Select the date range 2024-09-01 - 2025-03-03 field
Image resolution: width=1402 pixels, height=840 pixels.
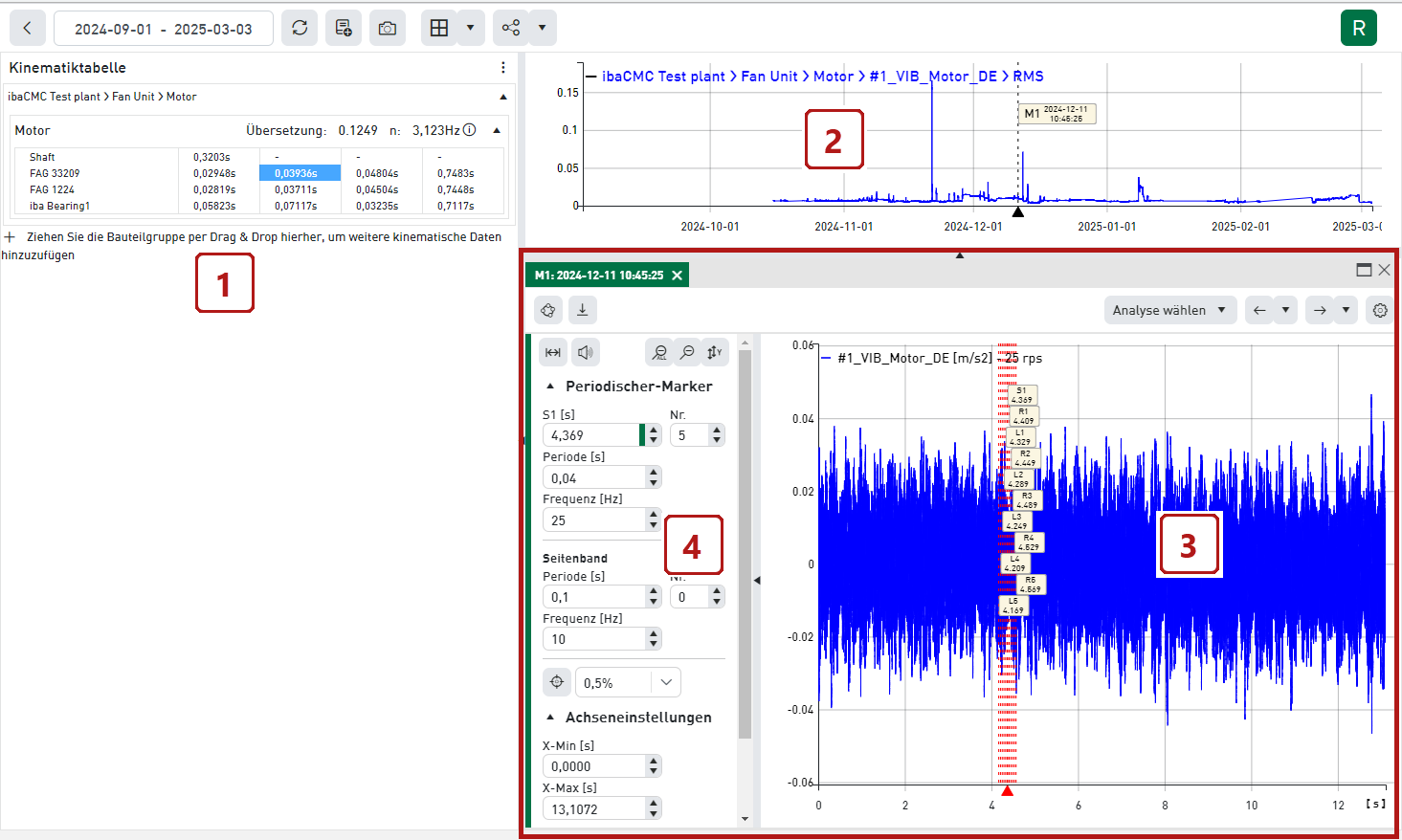pos(164,29)
